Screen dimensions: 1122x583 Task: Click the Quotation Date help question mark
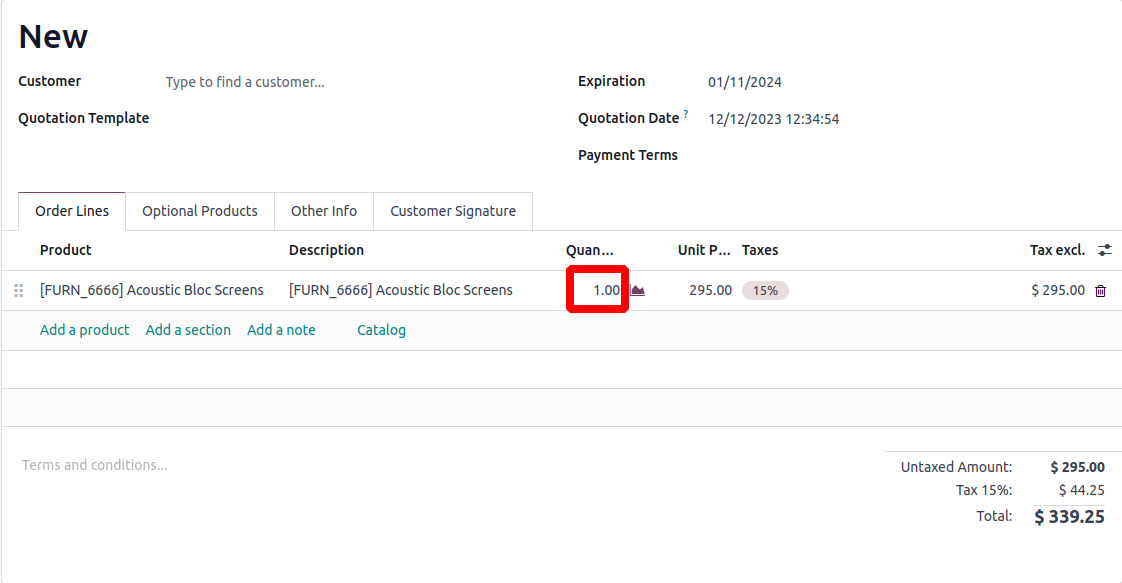[x=686, y=115]
